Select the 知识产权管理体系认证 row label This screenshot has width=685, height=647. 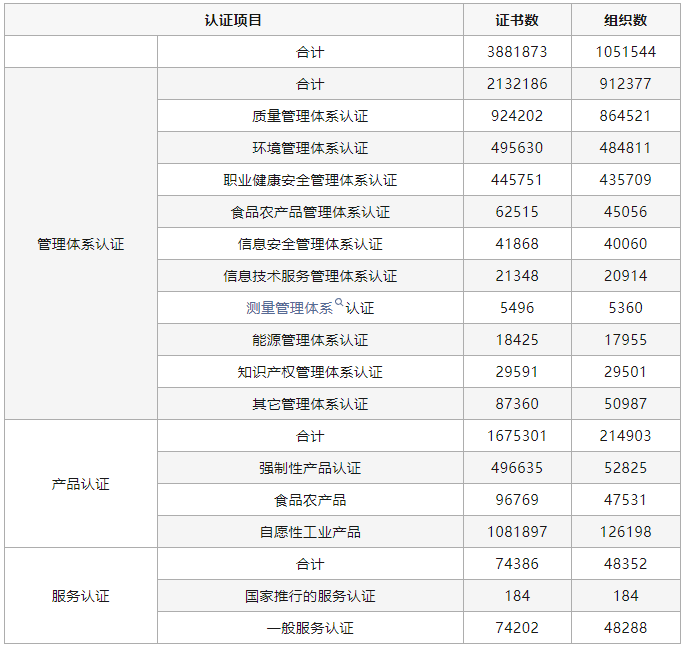coord(310,372)
